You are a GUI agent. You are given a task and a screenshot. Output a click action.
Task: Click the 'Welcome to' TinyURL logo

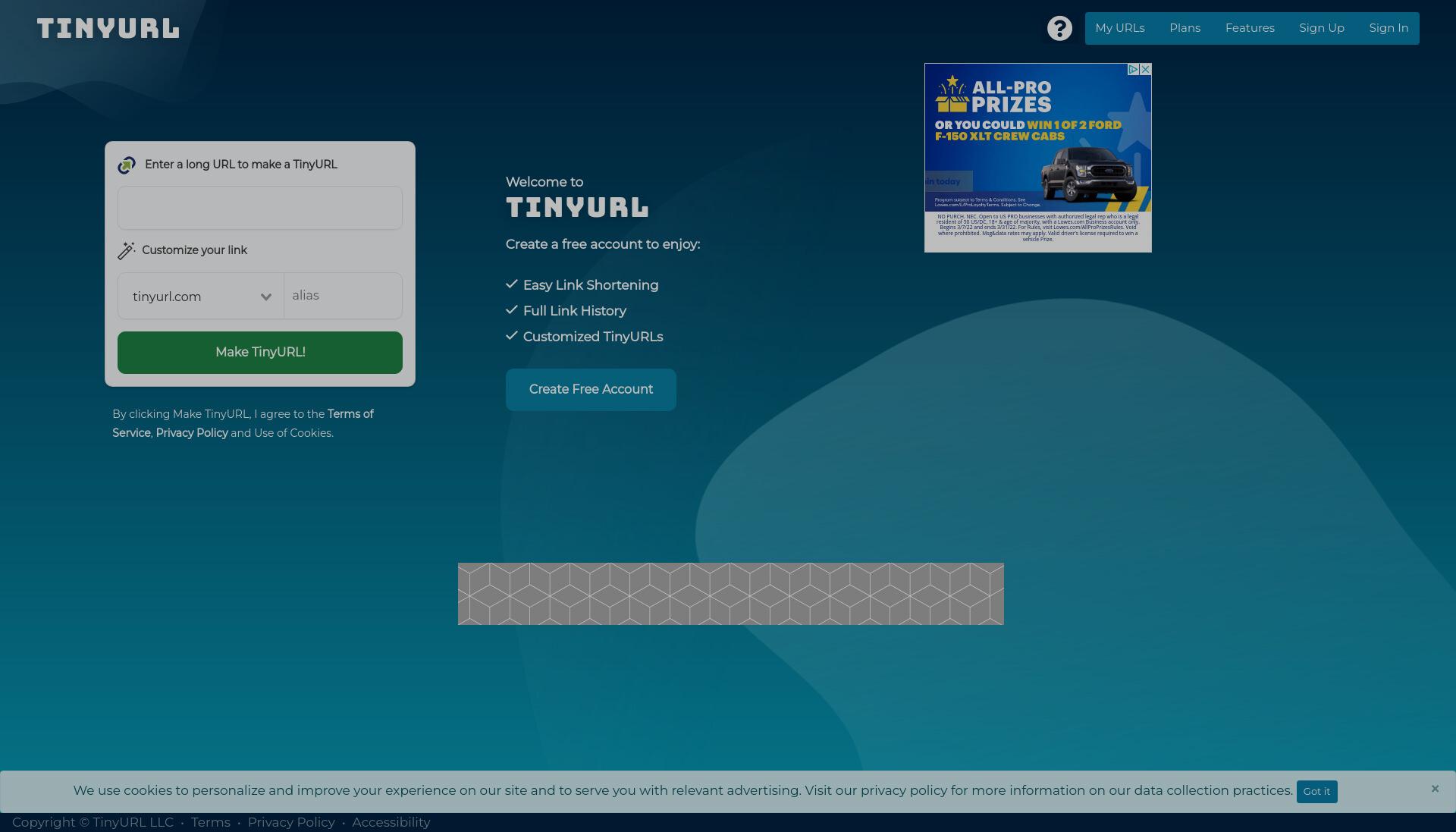pos(577,208)
